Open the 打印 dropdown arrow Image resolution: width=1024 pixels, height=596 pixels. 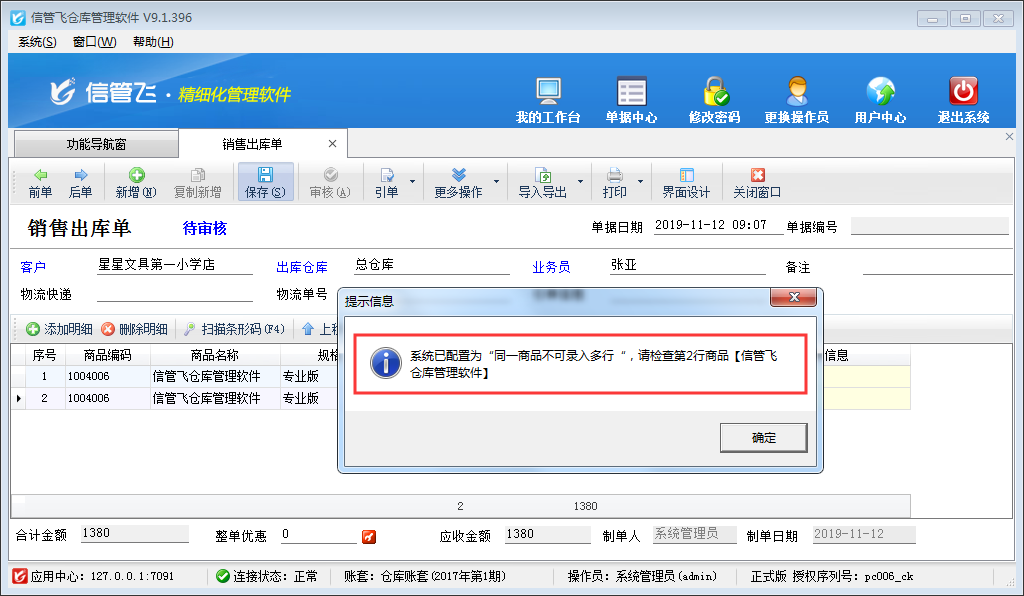coord(640,182)
